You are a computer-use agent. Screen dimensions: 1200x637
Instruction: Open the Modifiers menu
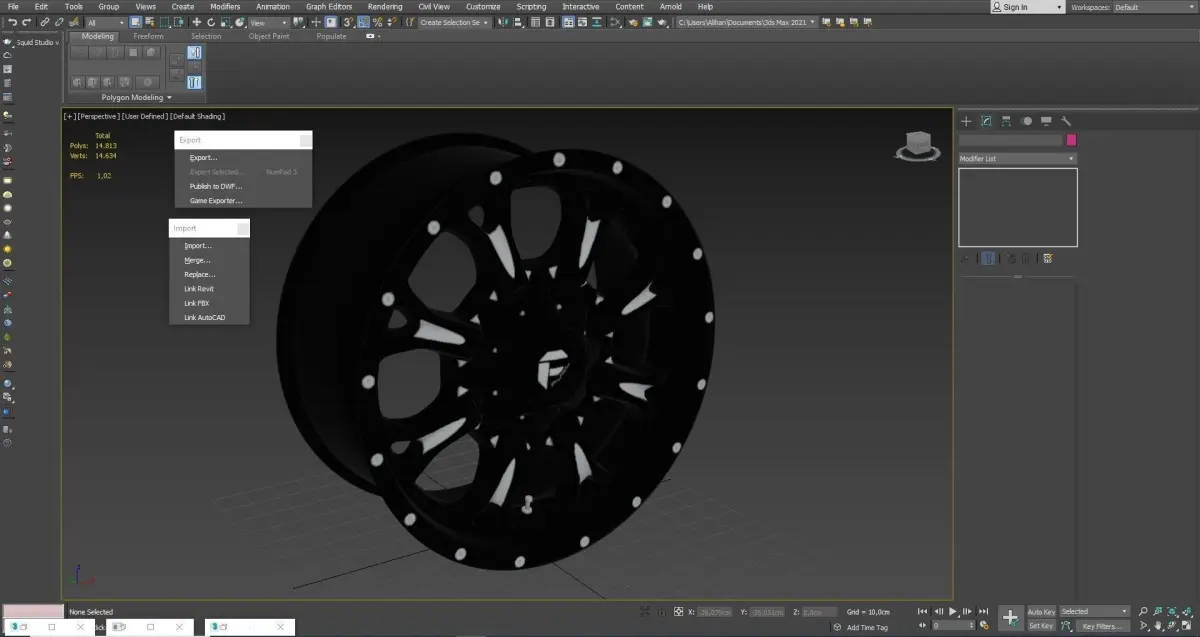(225, 6)
